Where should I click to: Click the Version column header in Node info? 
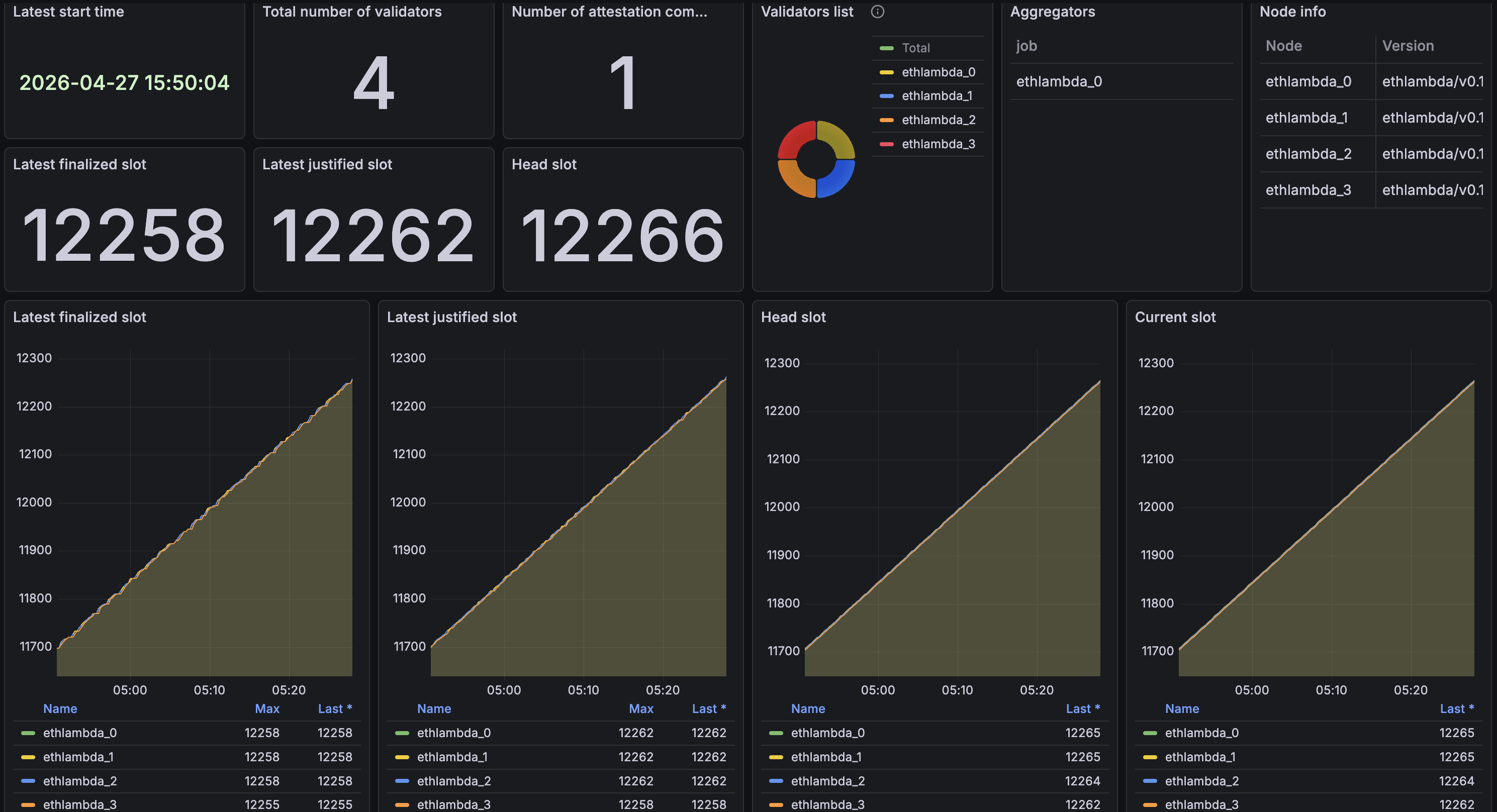click(x=1408, y=46)
